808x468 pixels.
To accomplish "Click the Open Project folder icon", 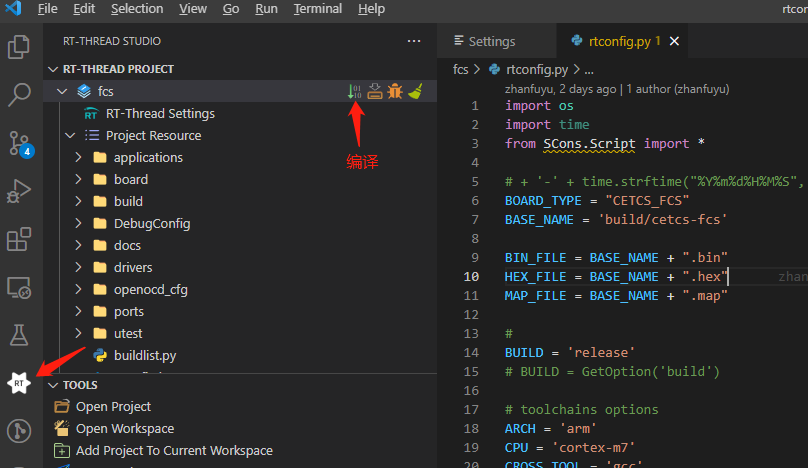I will 62,407.
